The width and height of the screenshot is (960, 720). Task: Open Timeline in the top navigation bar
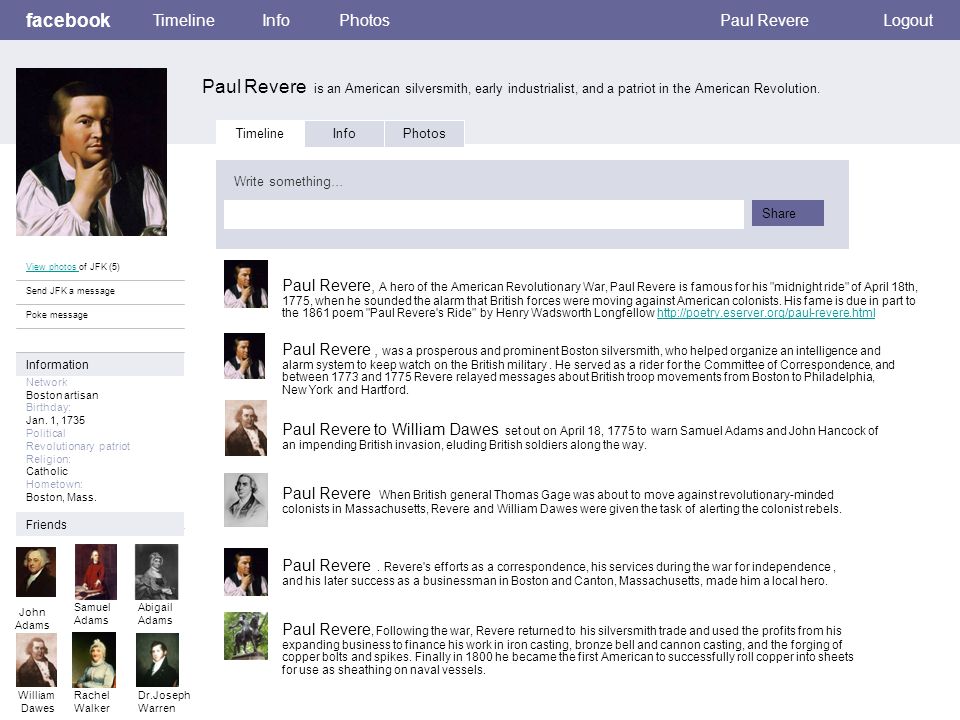click(x=184, y=20)
